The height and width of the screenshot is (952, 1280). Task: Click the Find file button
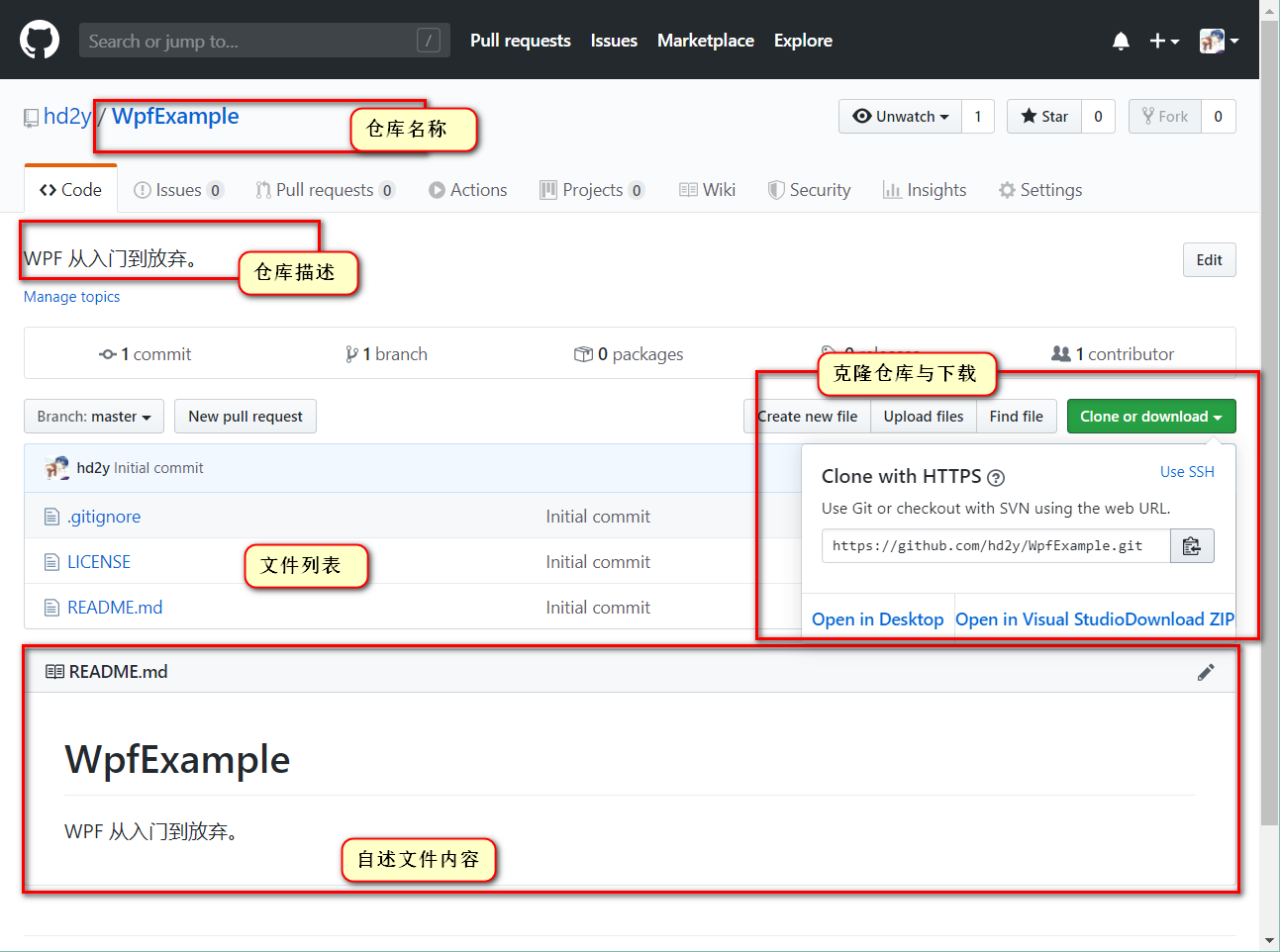[1017, 417]
